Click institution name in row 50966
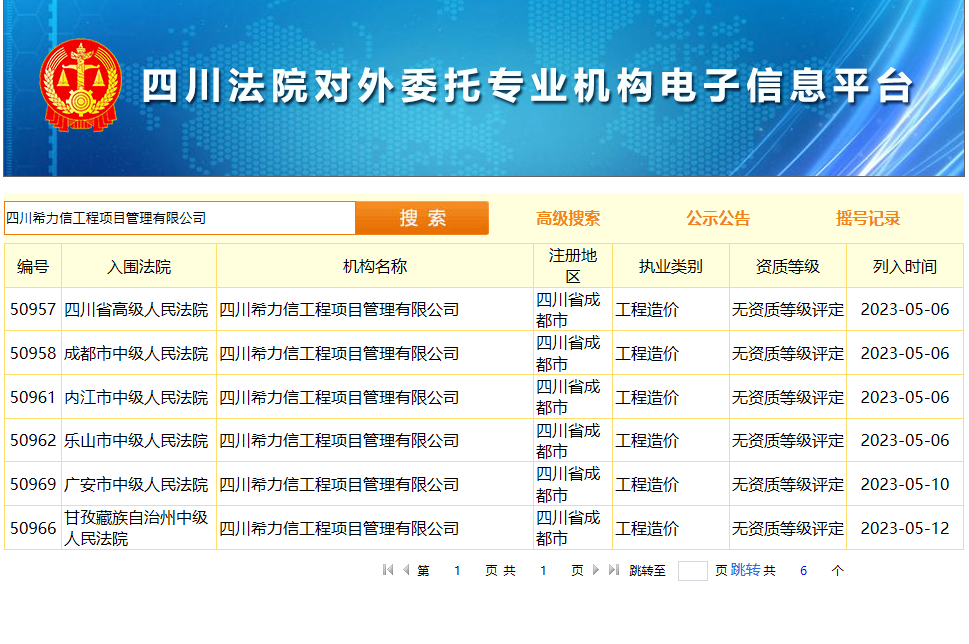The image size is (969, 644). [339, 528]
